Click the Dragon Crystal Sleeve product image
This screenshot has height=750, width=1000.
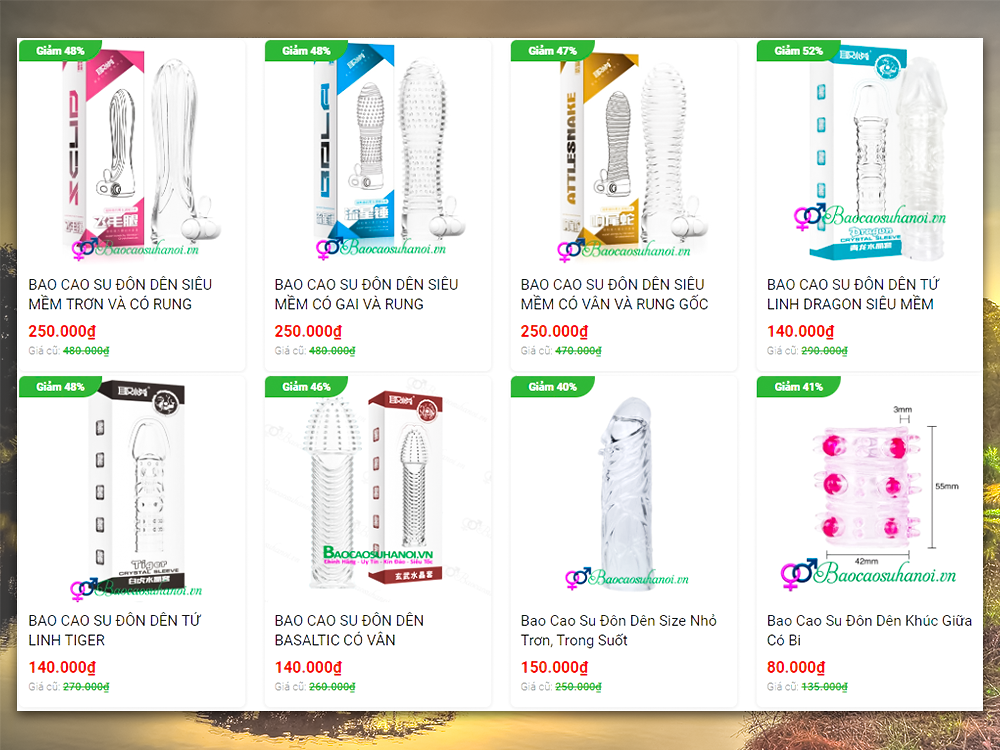(x=870, y=153)
